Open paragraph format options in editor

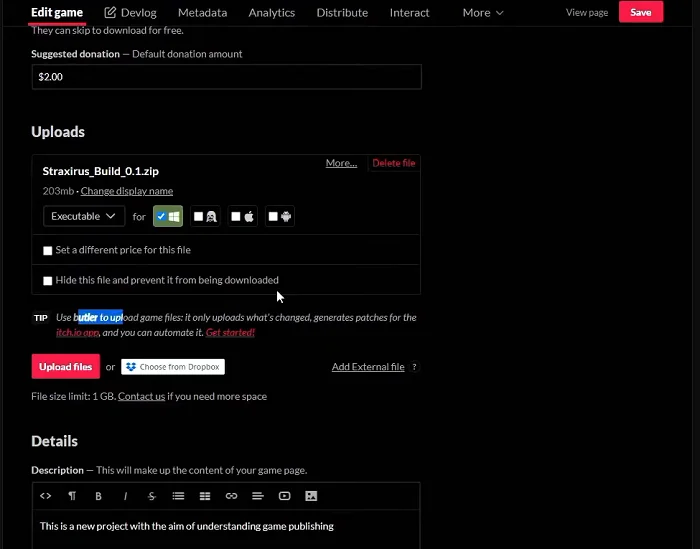(72, 496)
